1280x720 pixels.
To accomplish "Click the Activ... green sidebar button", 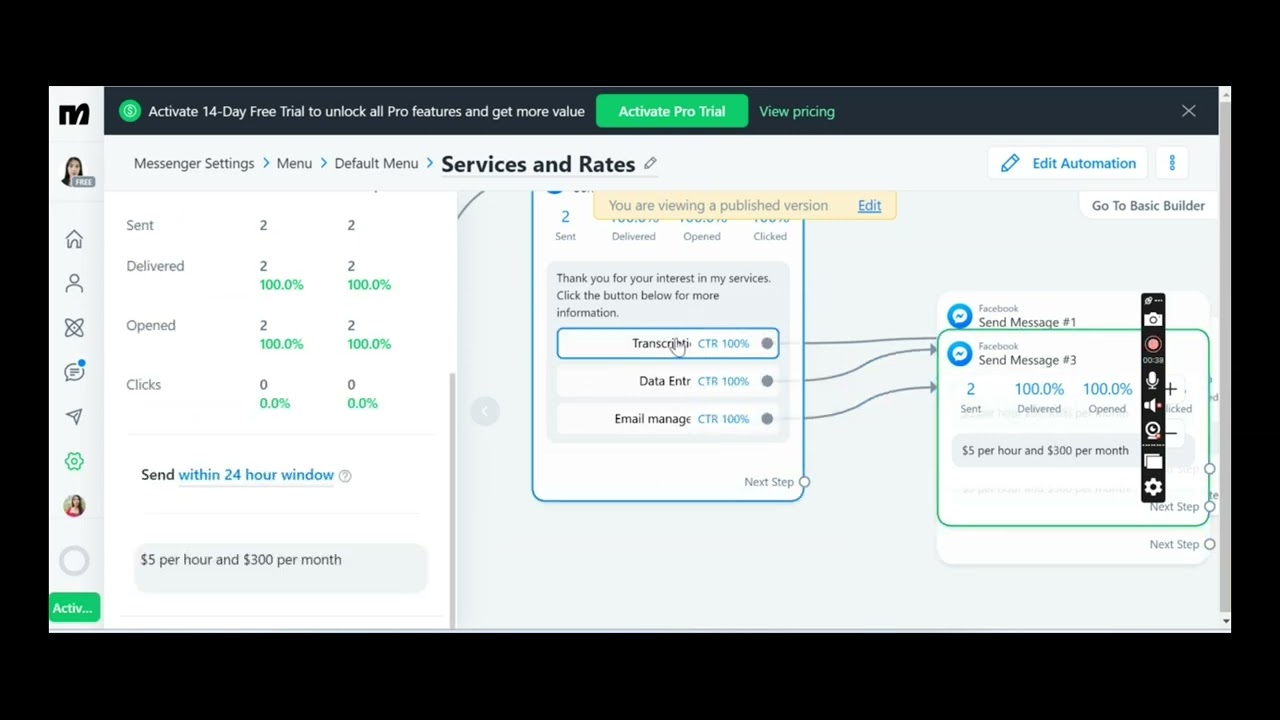I will (x=74, y=608).
